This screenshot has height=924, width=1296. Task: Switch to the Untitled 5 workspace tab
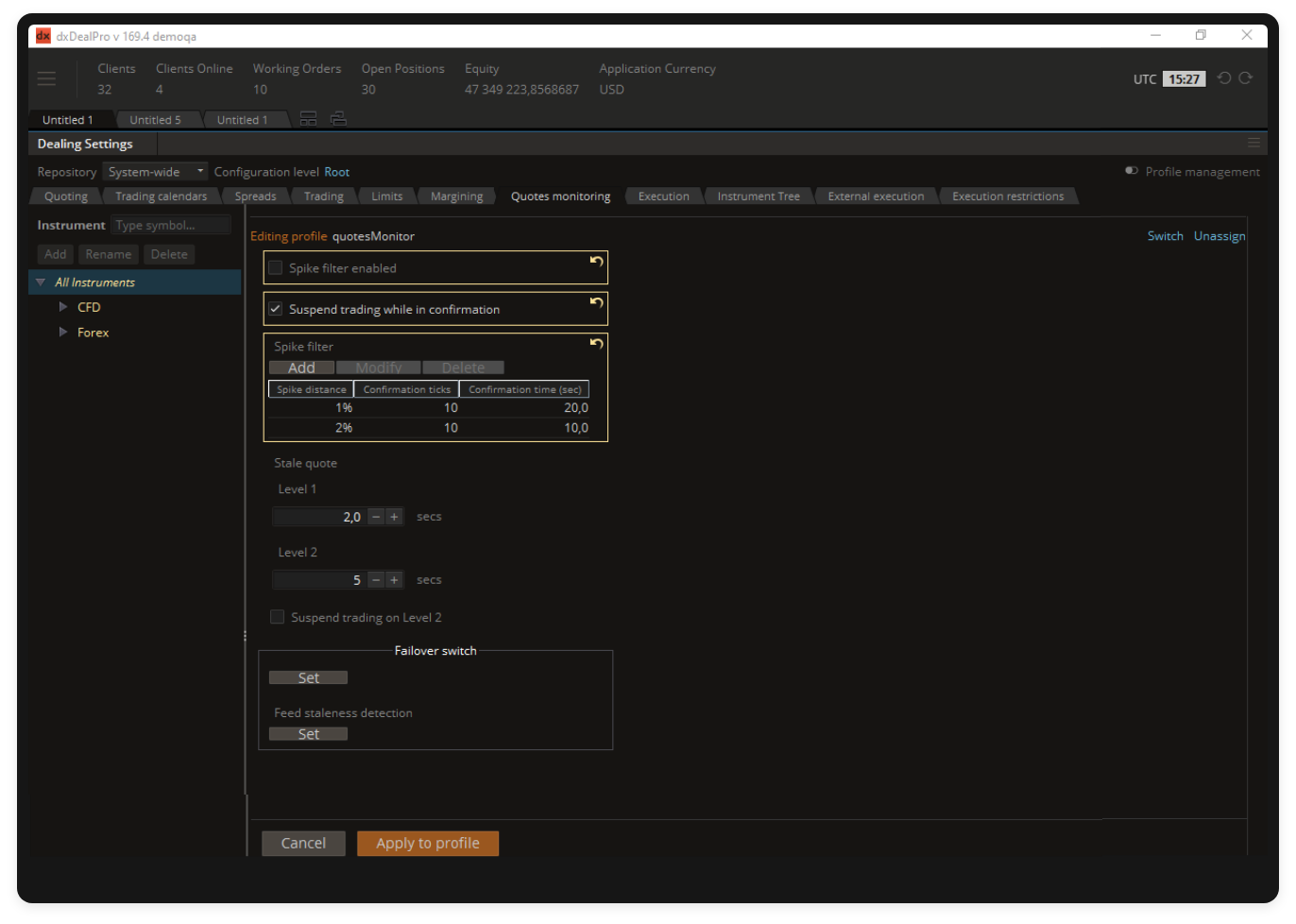tap(156, 120)
